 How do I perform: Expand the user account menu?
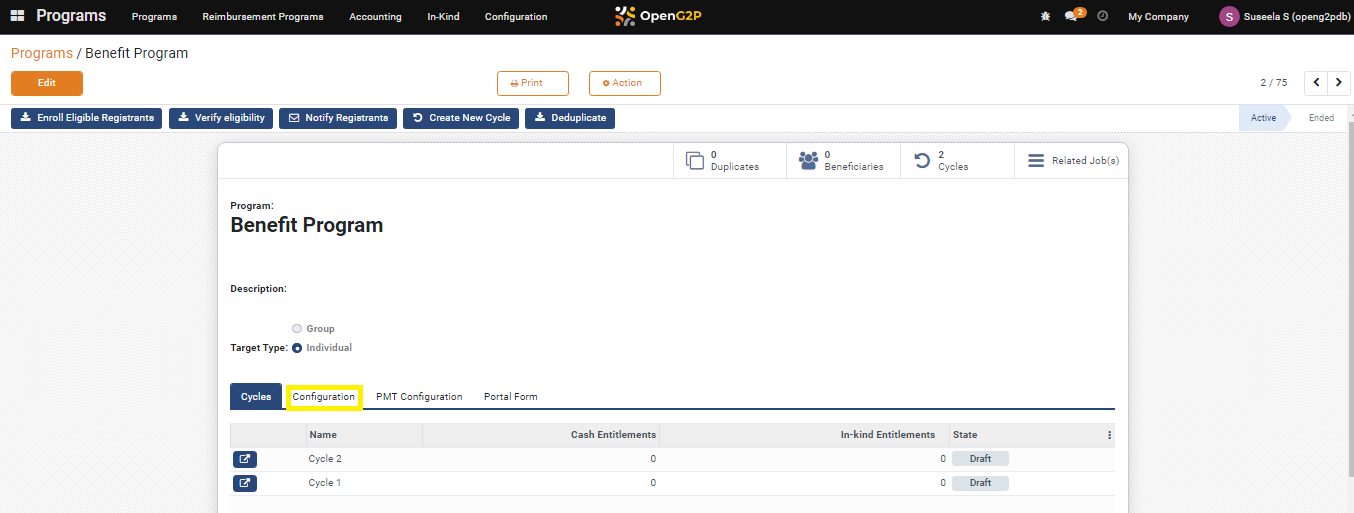point(1284,17)
